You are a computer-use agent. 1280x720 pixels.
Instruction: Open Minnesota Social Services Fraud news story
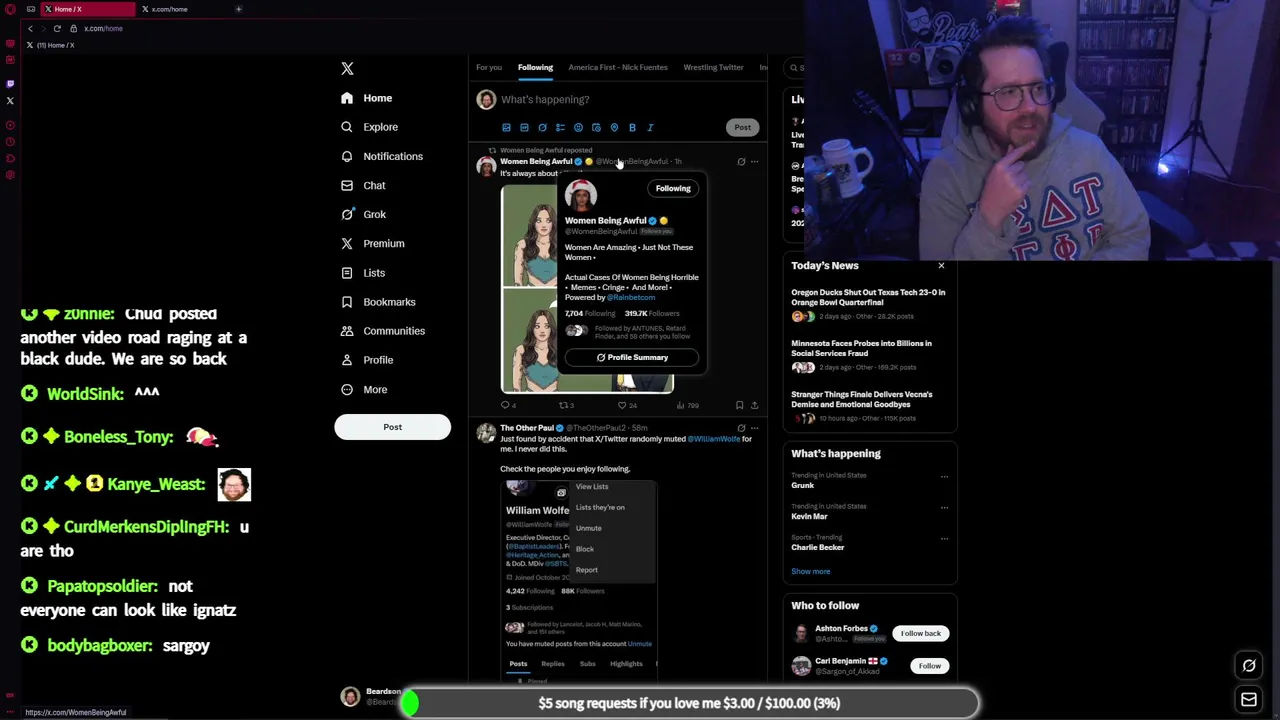(861, 348)
